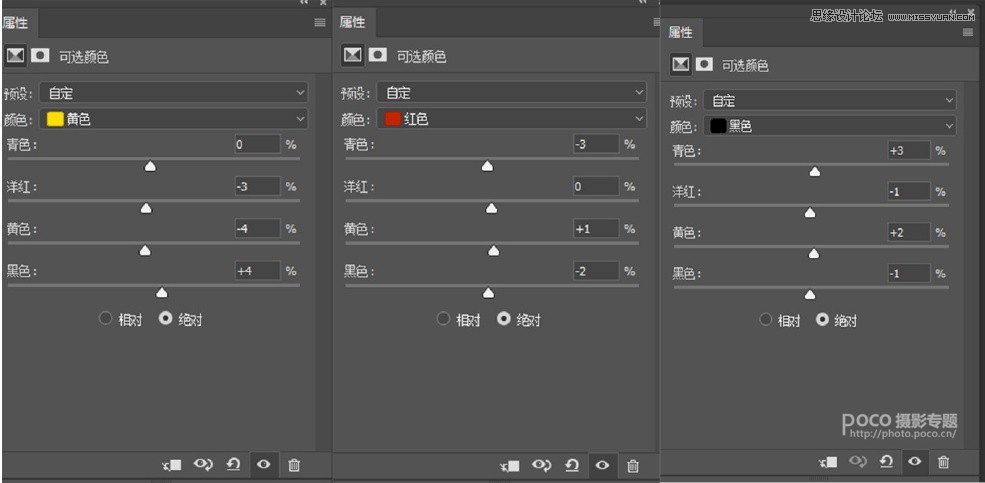Open 预设 dropdown in yellow color panel
This screenshot has width=985, height=483.
174,93
